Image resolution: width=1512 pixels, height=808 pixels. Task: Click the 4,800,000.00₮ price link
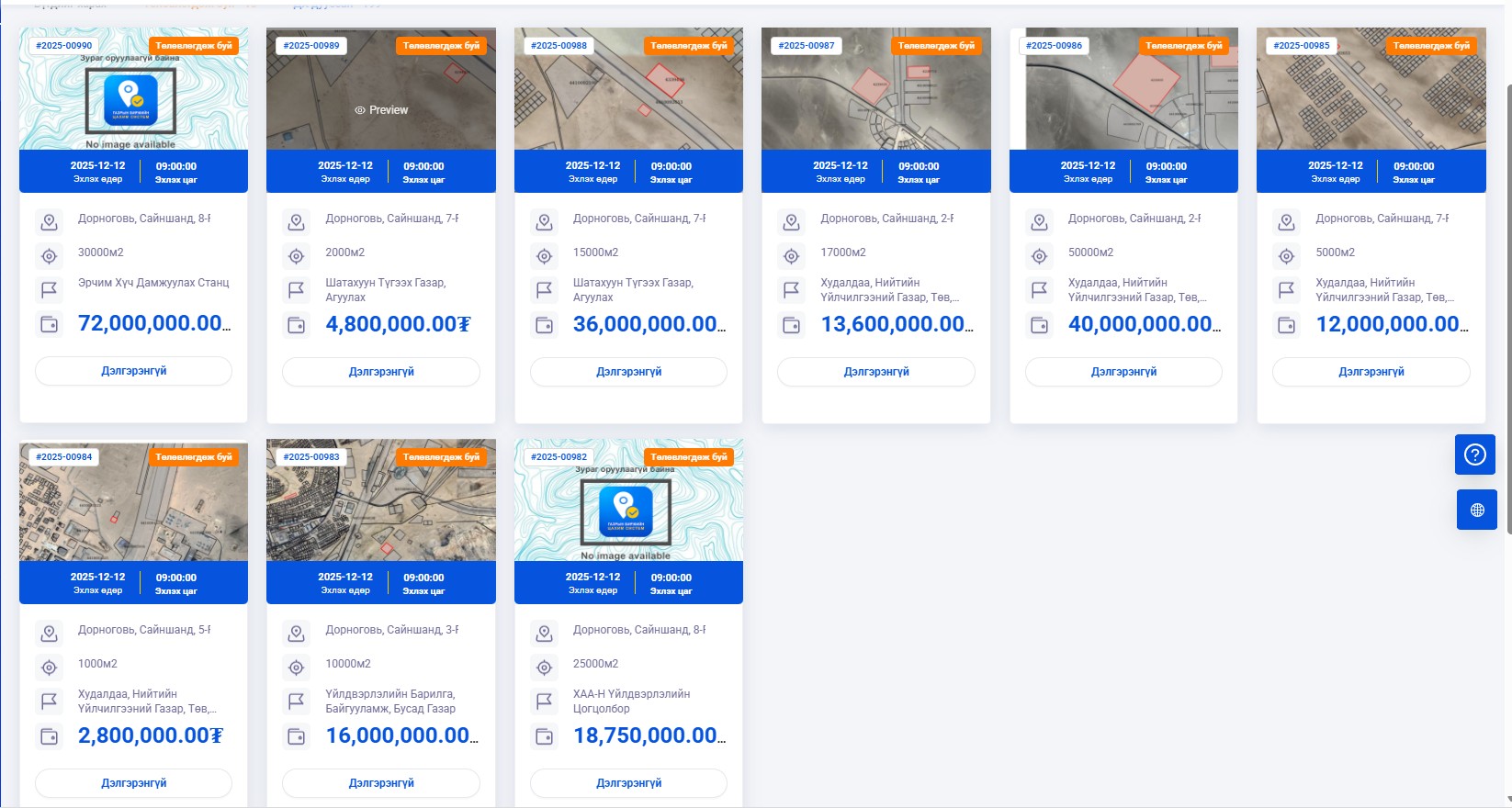click(x=398, y=324)
